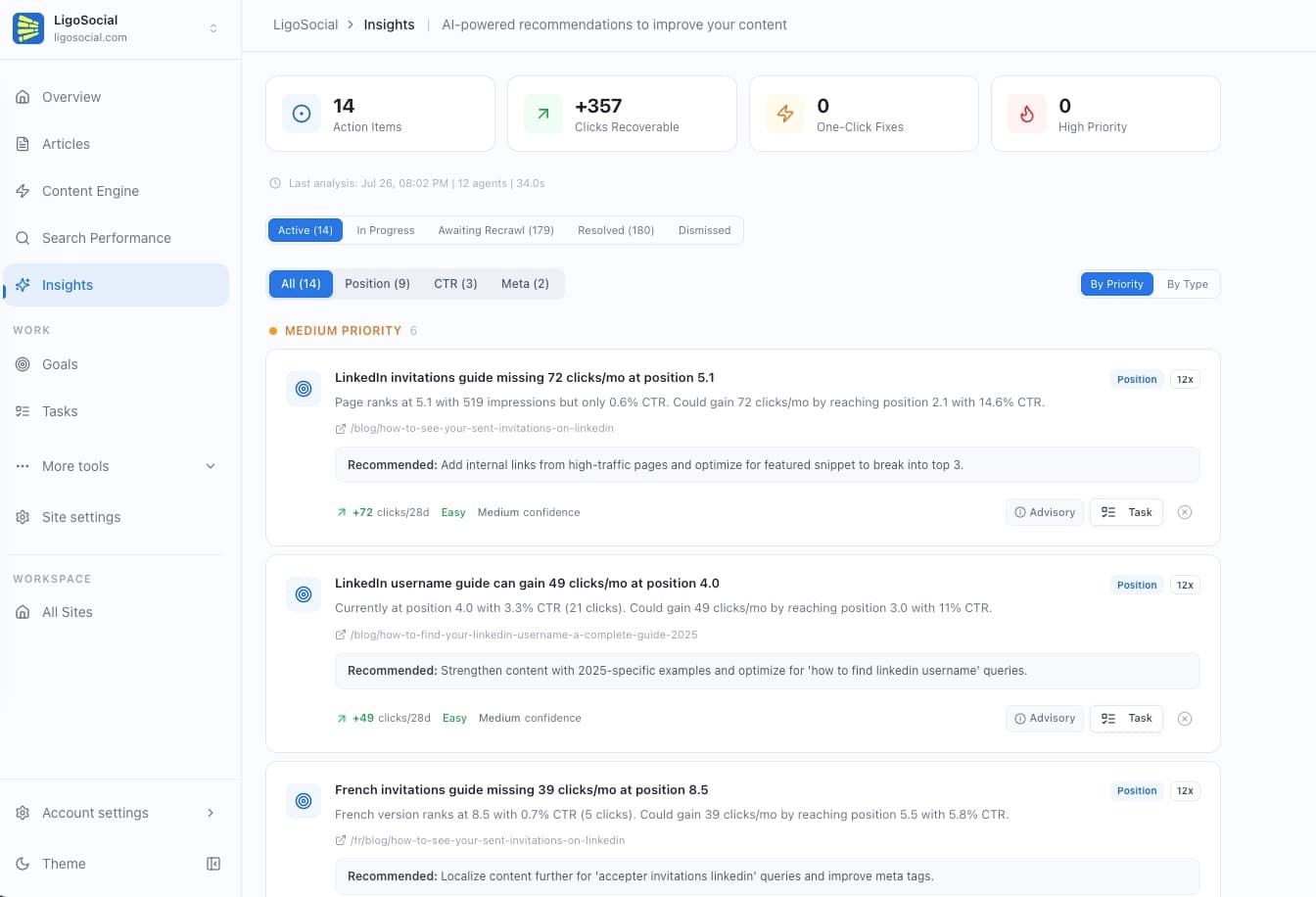Viewport: 1316px width, 897px height.
Task: Click Position tag on LinkedIn invitations card
Action: point(1137,379)
